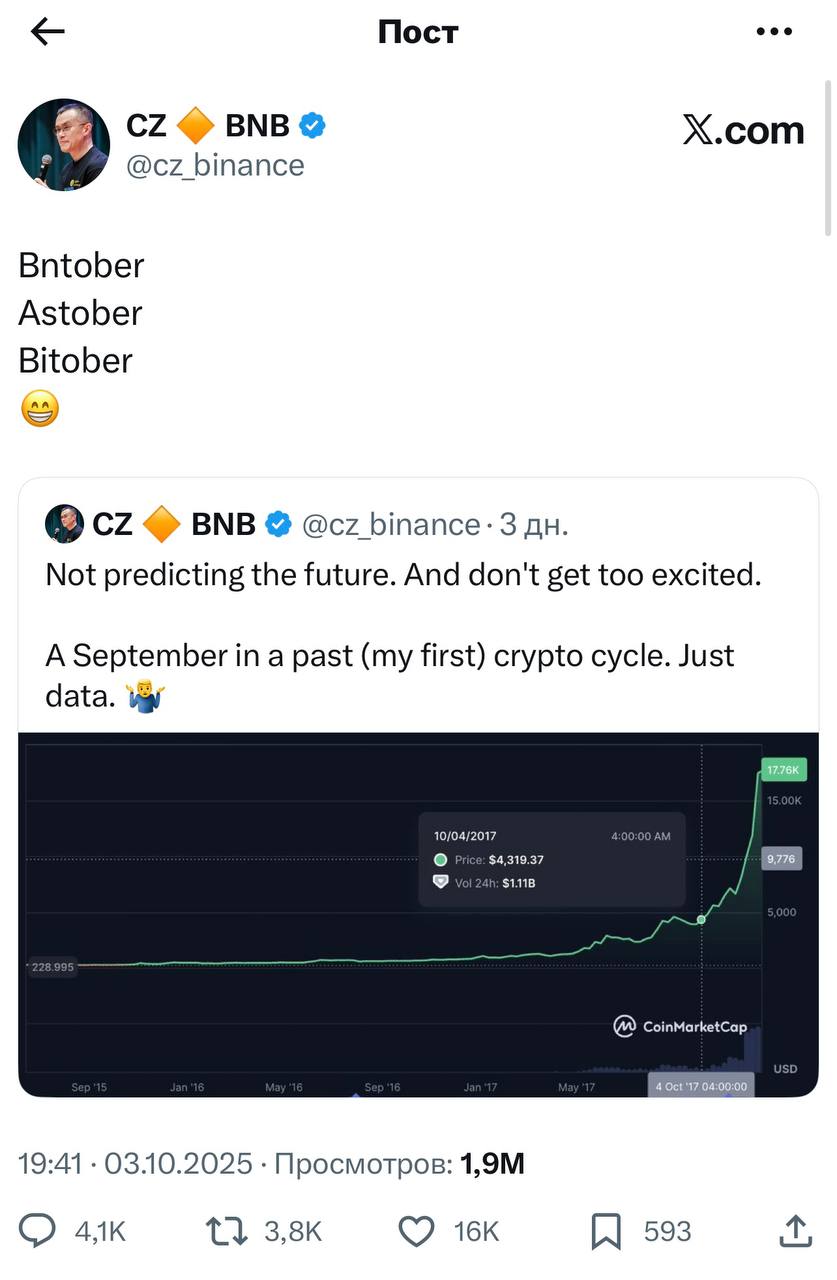The width and height of the screenshot is (837, 1280).
Task: Tap the blue verified badge beside BNB
Action: (x=313, y=126)
